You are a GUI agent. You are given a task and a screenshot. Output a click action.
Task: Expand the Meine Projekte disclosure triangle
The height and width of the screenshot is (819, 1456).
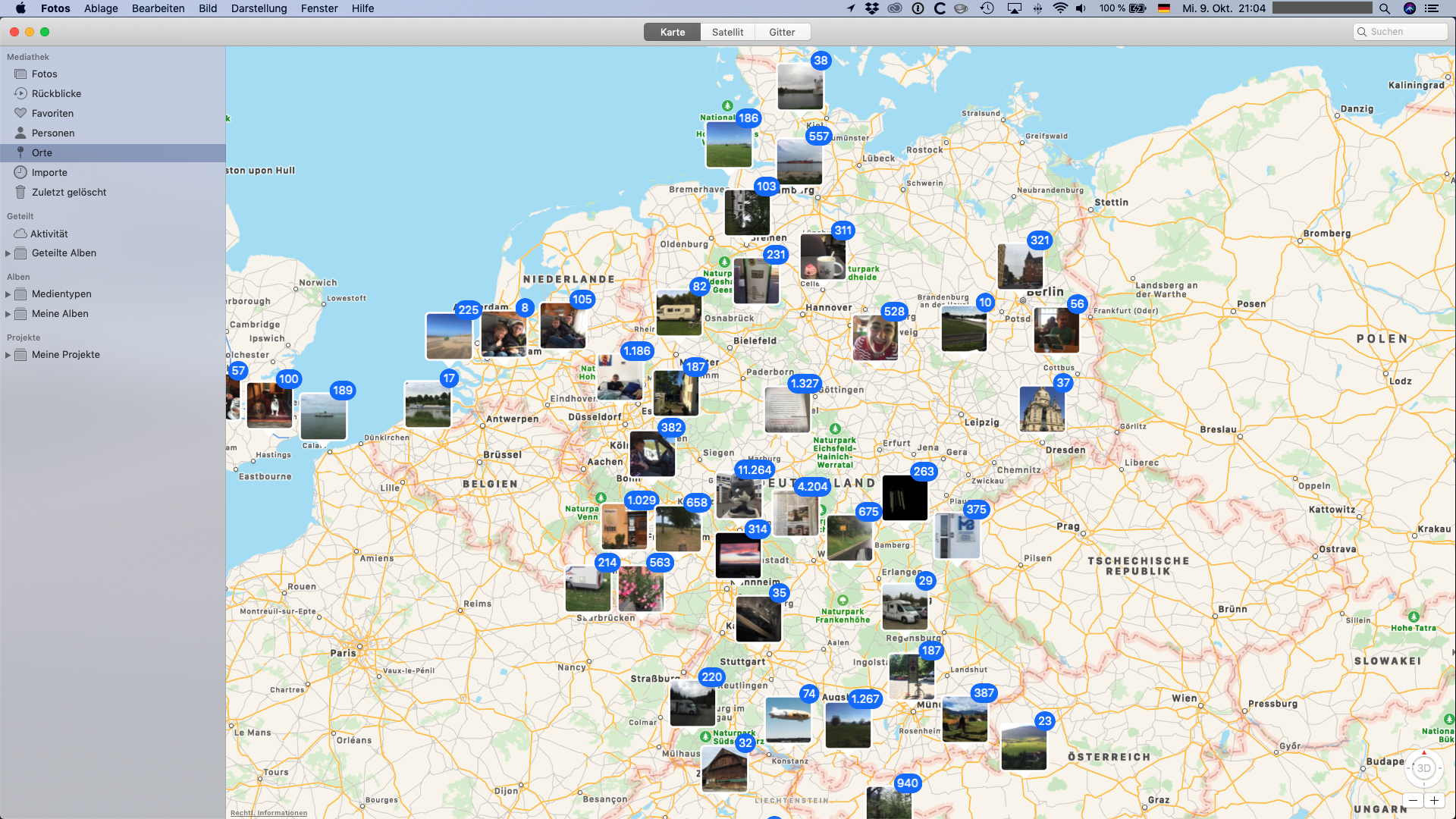(x=8, y=355)
